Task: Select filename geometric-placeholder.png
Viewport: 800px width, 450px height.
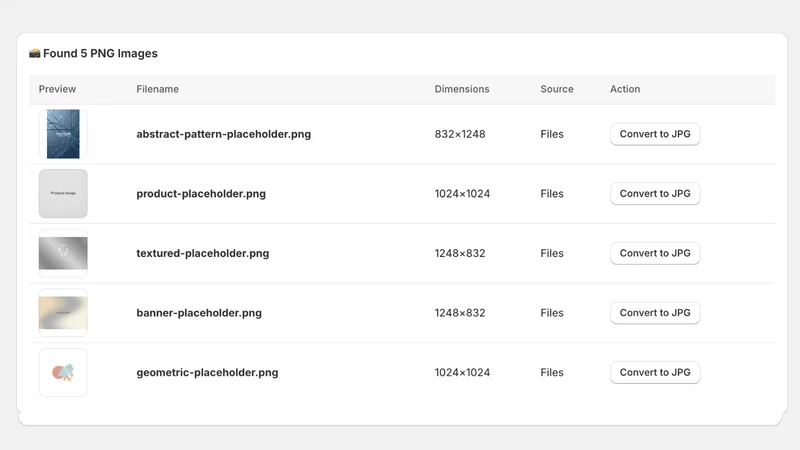Action: [207, 372]
